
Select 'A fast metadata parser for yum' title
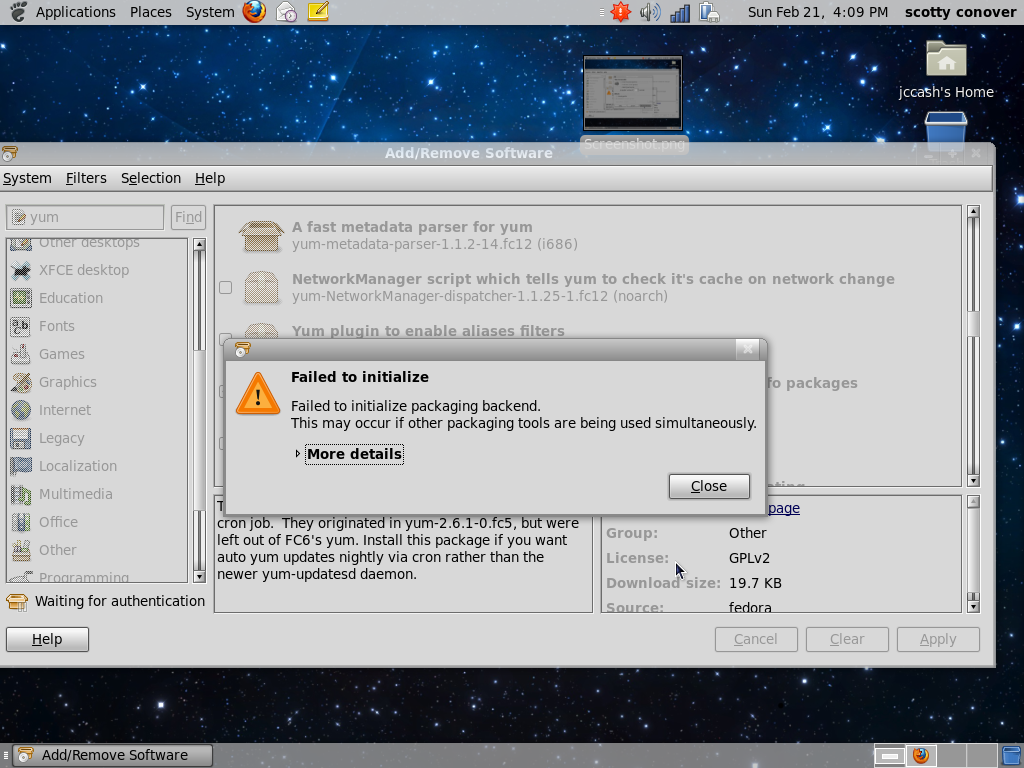pos(412,227)
